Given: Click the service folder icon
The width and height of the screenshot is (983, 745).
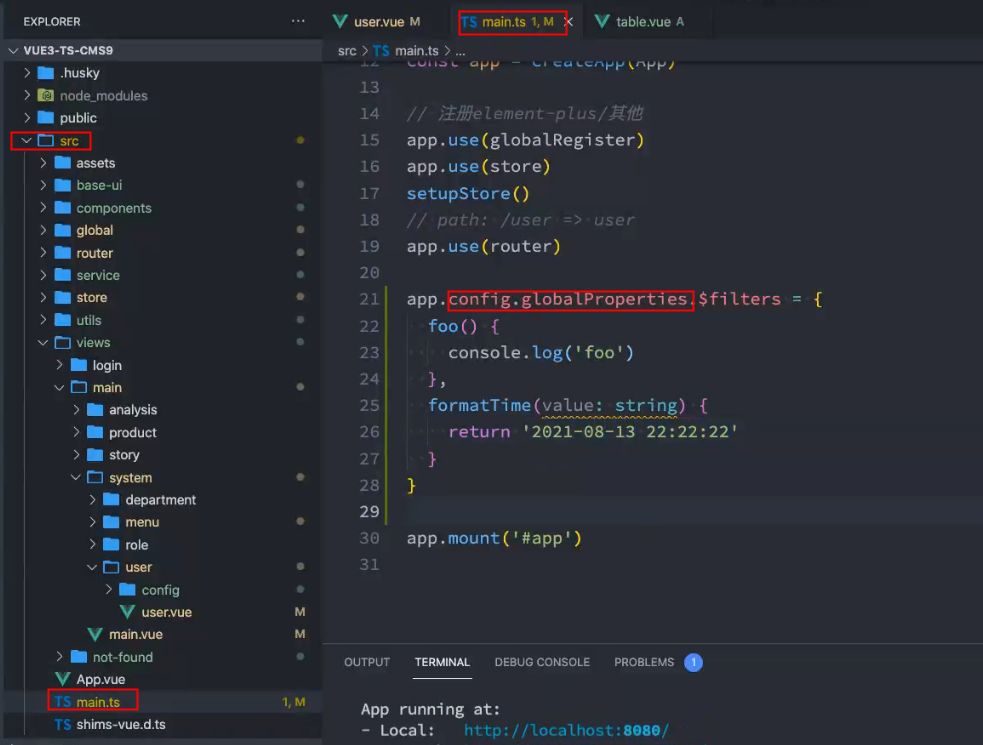Looking at the screenshot, I should pyautogui.click(x=62, y=275).
